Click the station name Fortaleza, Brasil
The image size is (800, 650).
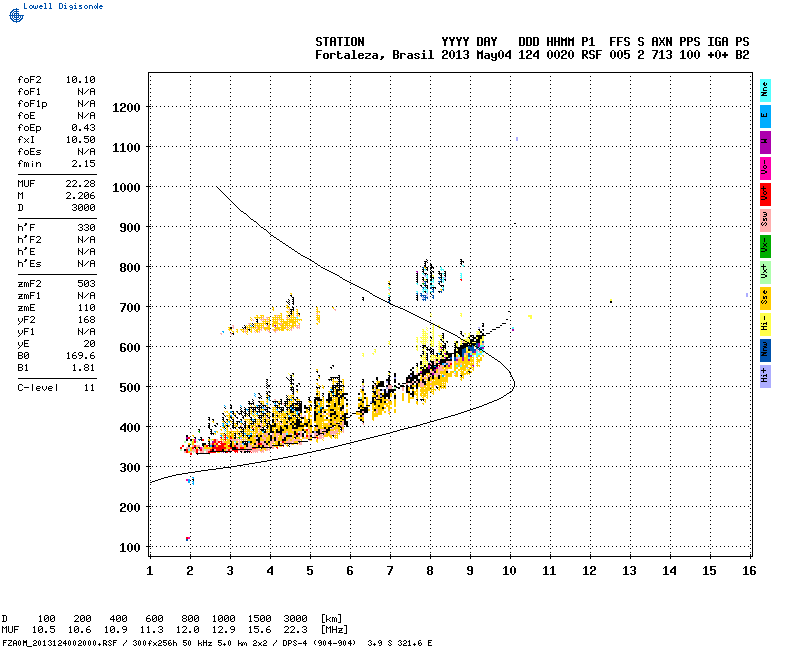click(x=374, y=55)
